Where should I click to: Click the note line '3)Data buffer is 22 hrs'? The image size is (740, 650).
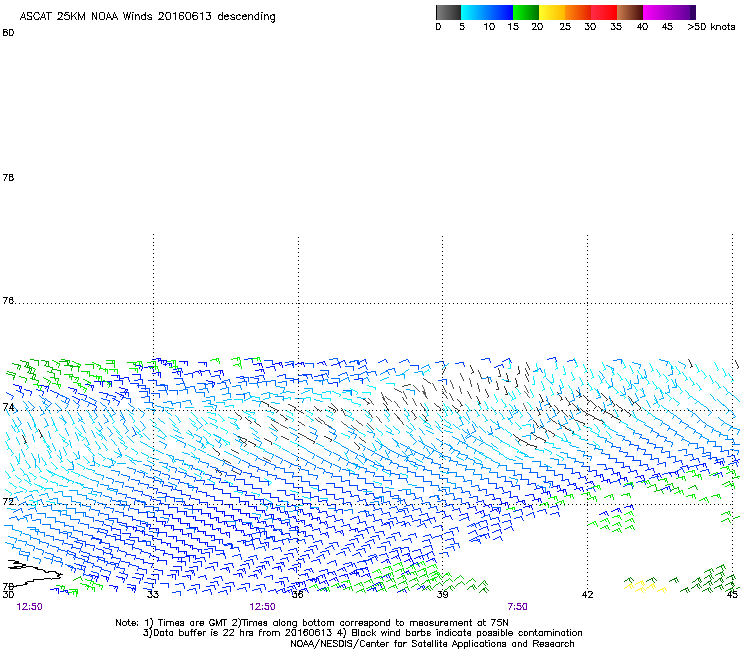(x=362, y=633)
